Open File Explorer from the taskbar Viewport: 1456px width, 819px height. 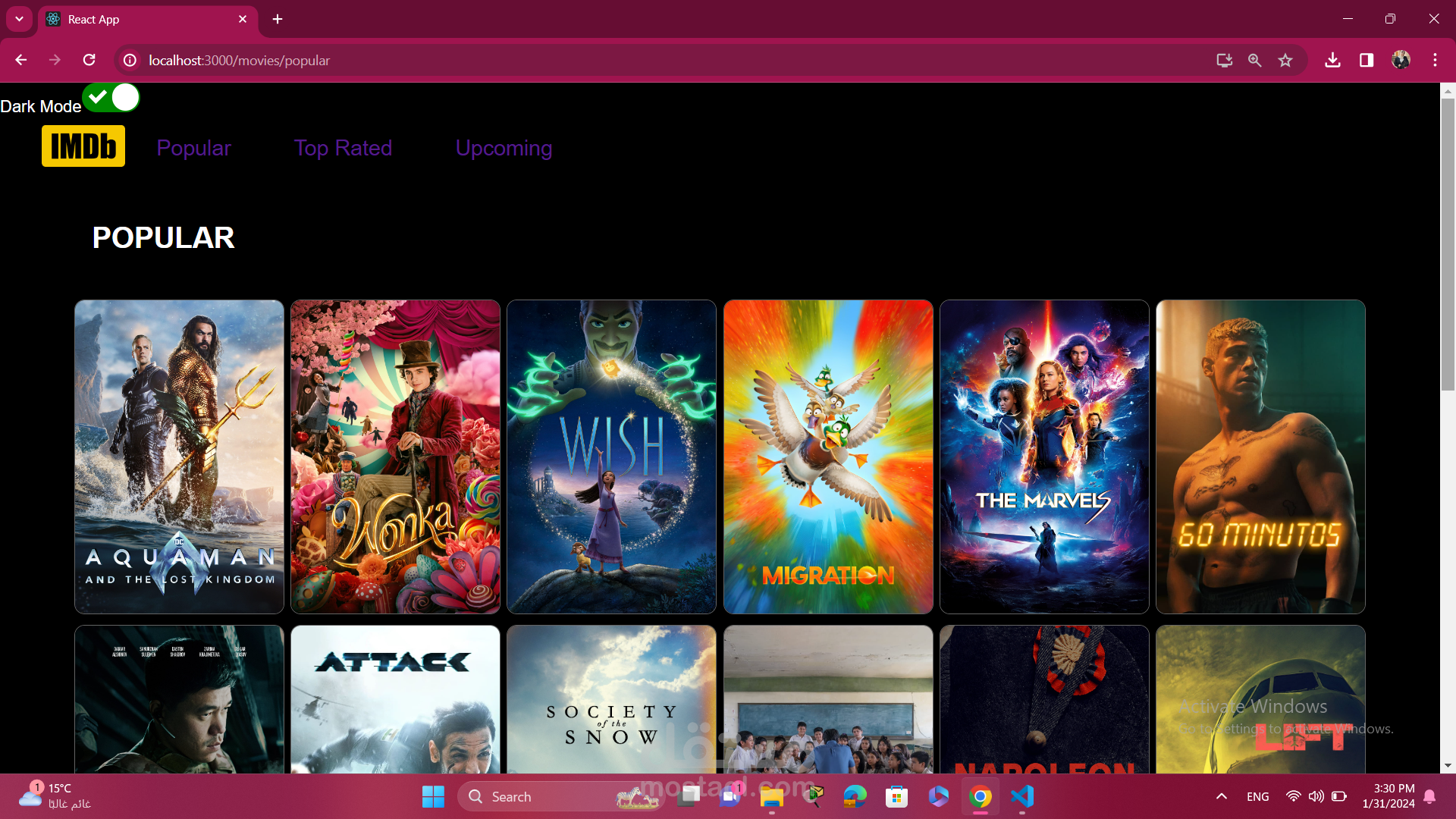pos(771,797)
